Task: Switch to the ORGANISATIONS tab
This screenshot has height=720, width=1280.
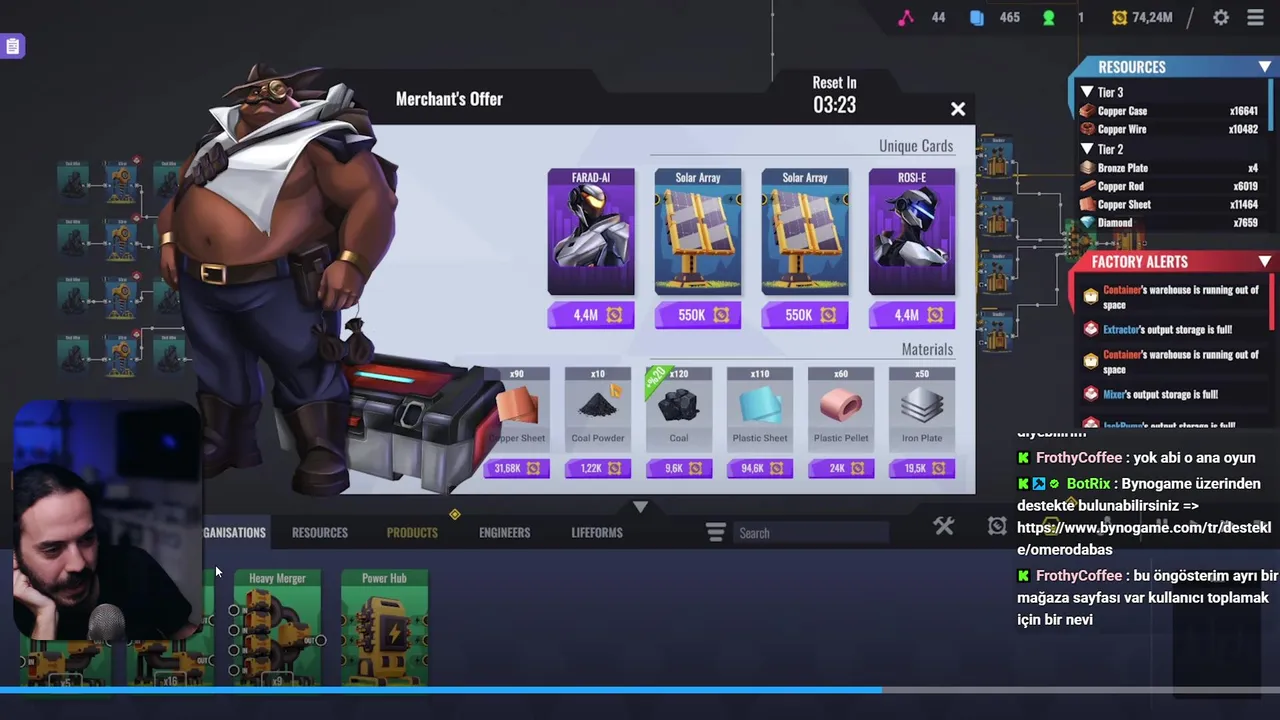Action: [x=234, y=532]
